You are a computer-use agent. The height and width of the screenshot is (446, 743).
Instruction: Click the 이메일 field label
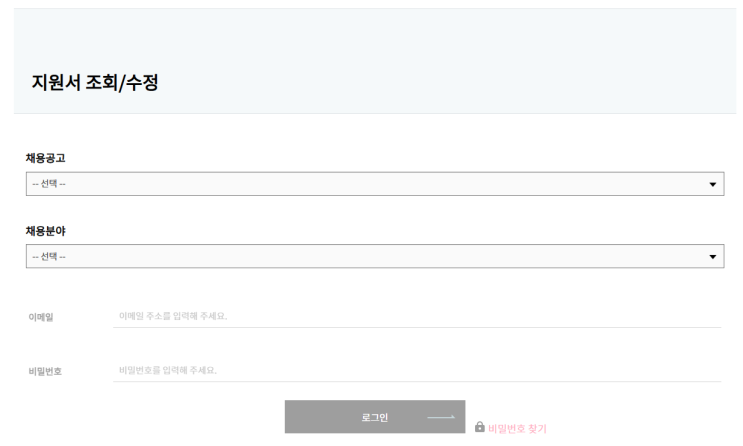click(41, 317)
